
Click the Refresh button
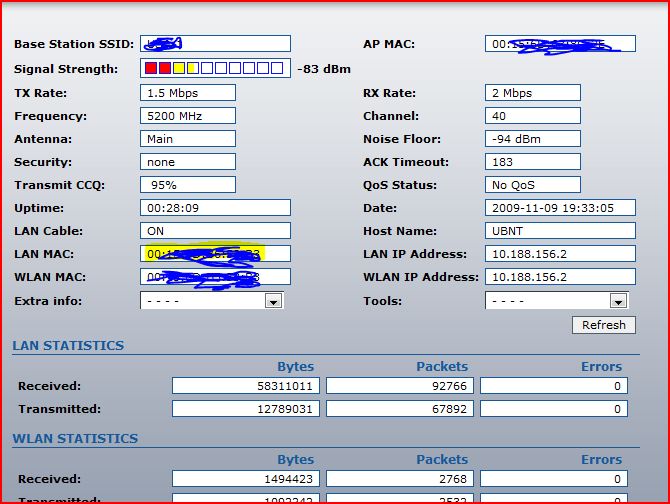pos(603,325)
